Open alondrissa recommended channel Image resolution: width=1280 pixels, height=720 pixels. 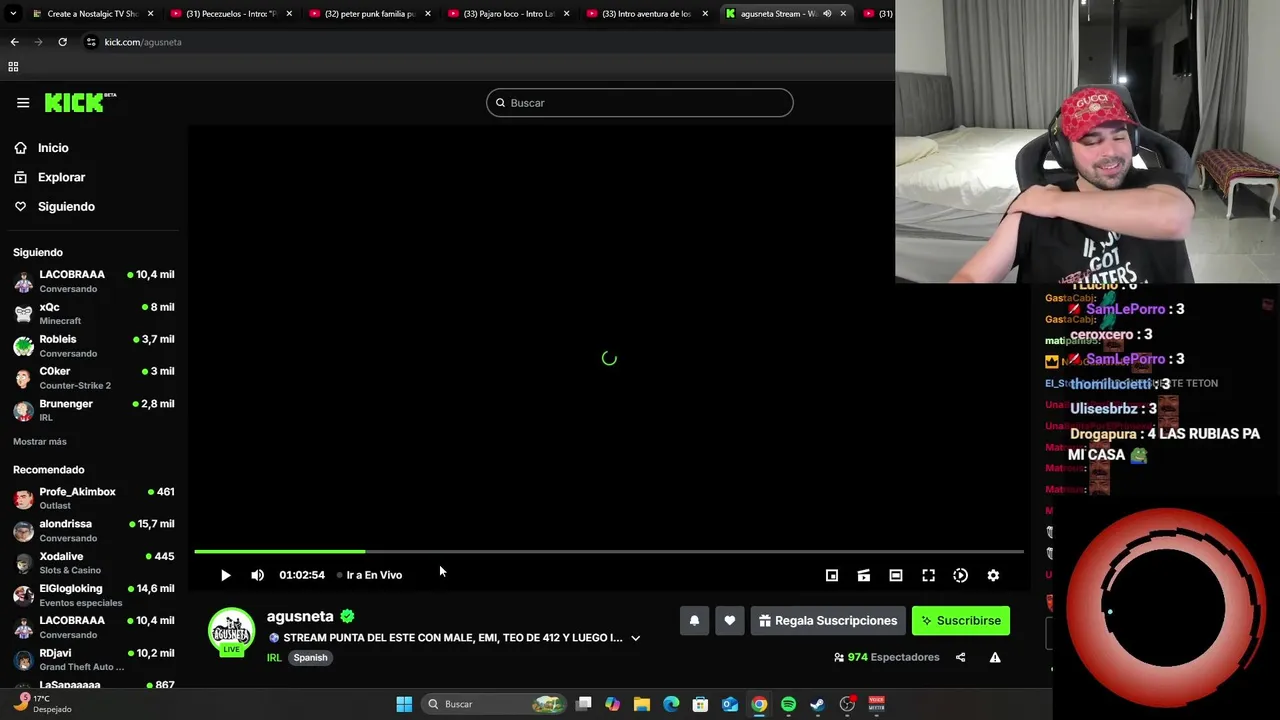94,530
